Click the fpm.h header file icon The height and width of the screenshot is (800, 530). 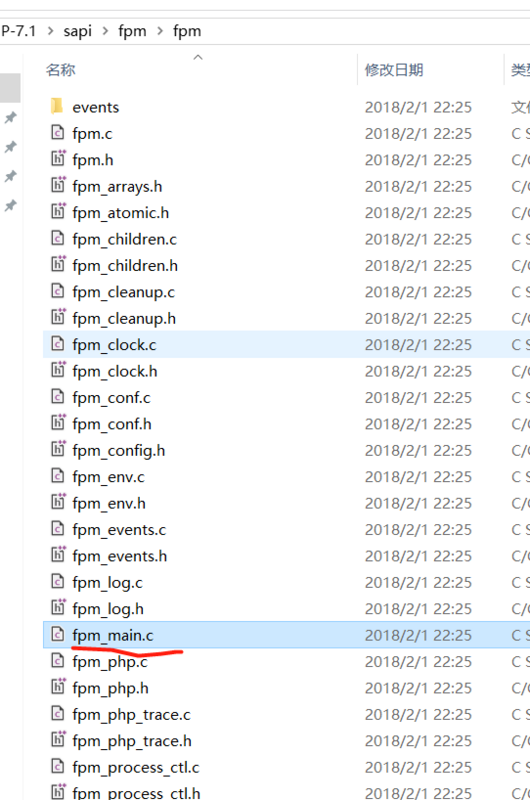click(x=58, y=159)
